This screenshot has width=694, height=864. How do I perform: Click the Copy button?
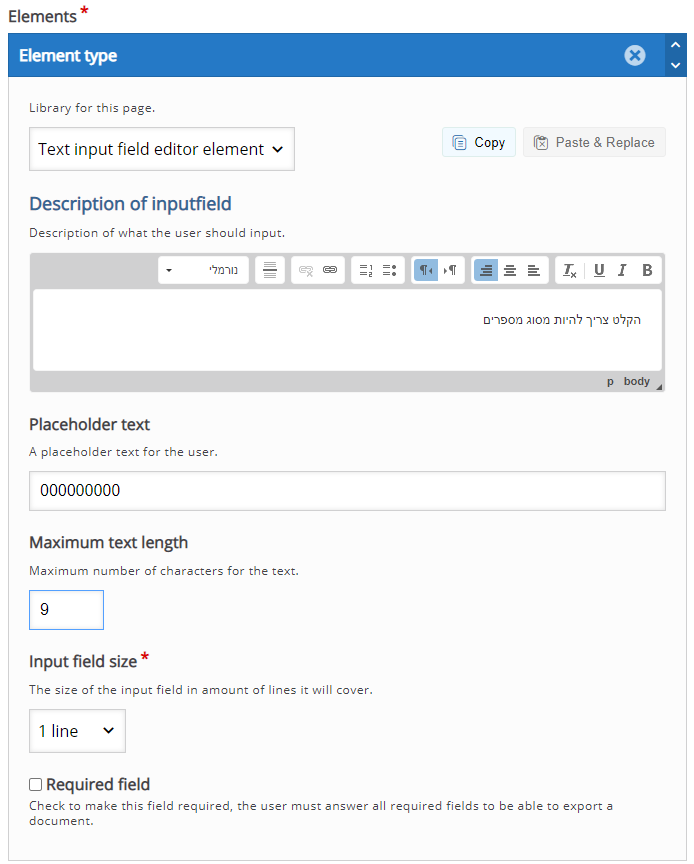pyautogui.click(x=479, y=142)
